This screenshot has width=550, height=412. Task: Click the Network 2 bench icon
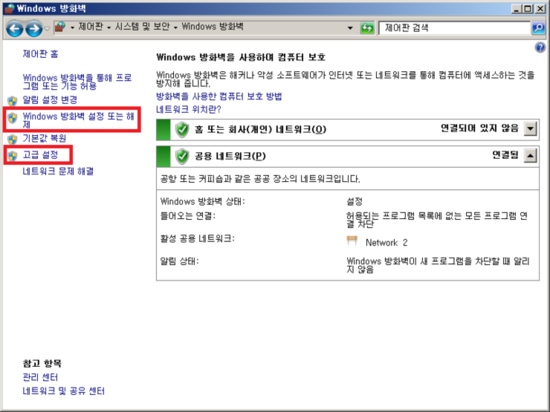click(x=352, y=241)
